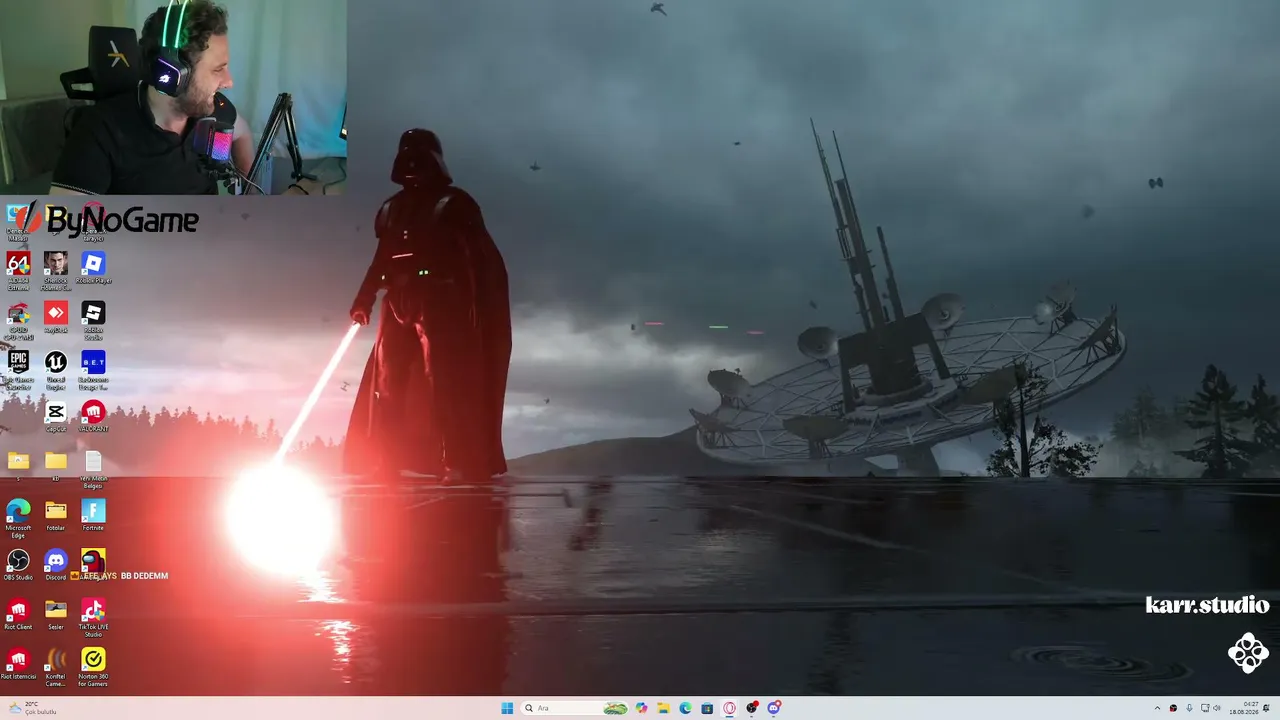Viewport: 1280px width, 720px height.
Task: Click the microphone icon in system tray
Action: click(x=1189, y=708)
